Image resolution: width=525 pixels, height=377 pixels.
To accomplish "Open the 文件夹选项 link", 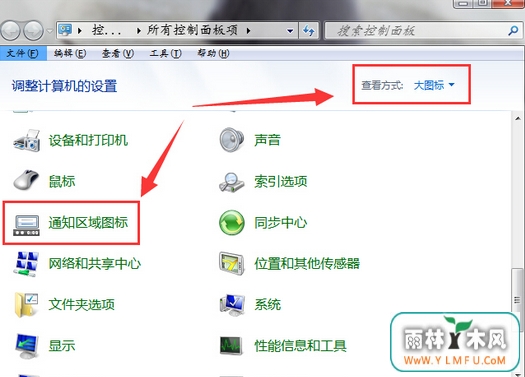I will (x=82, y=305).
